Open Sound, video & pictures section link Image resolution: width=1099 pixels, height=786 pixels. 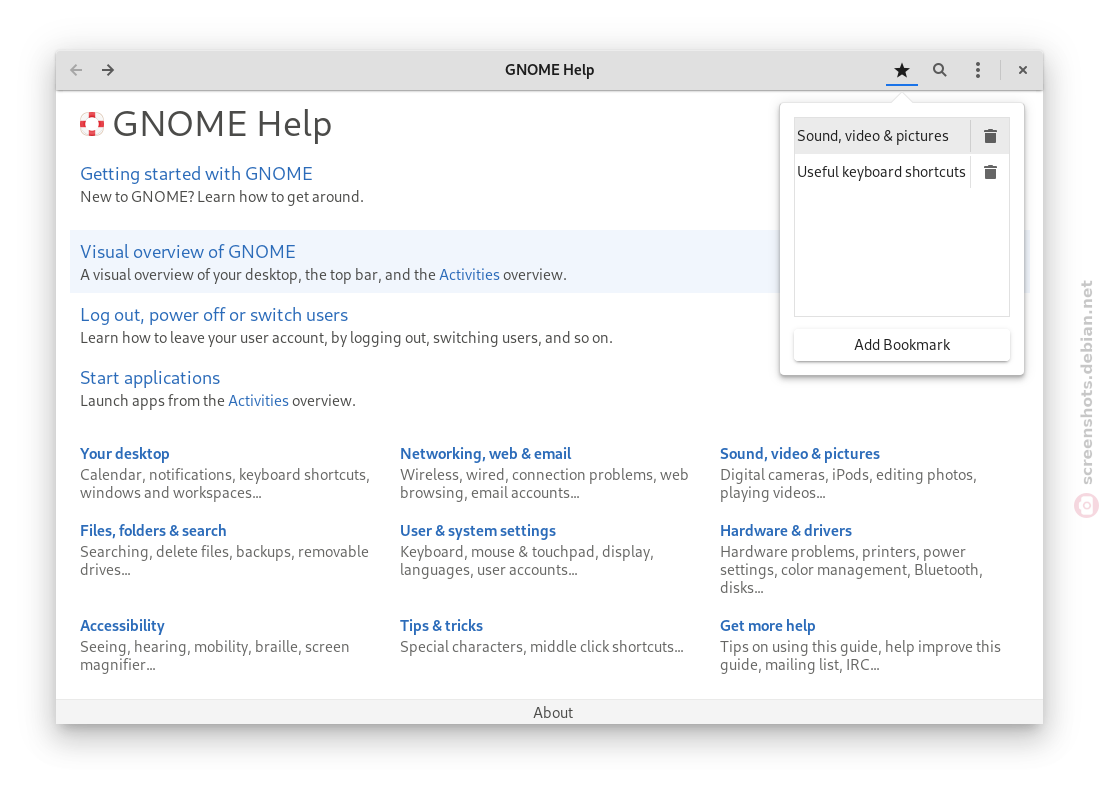[x=800, y=454]
